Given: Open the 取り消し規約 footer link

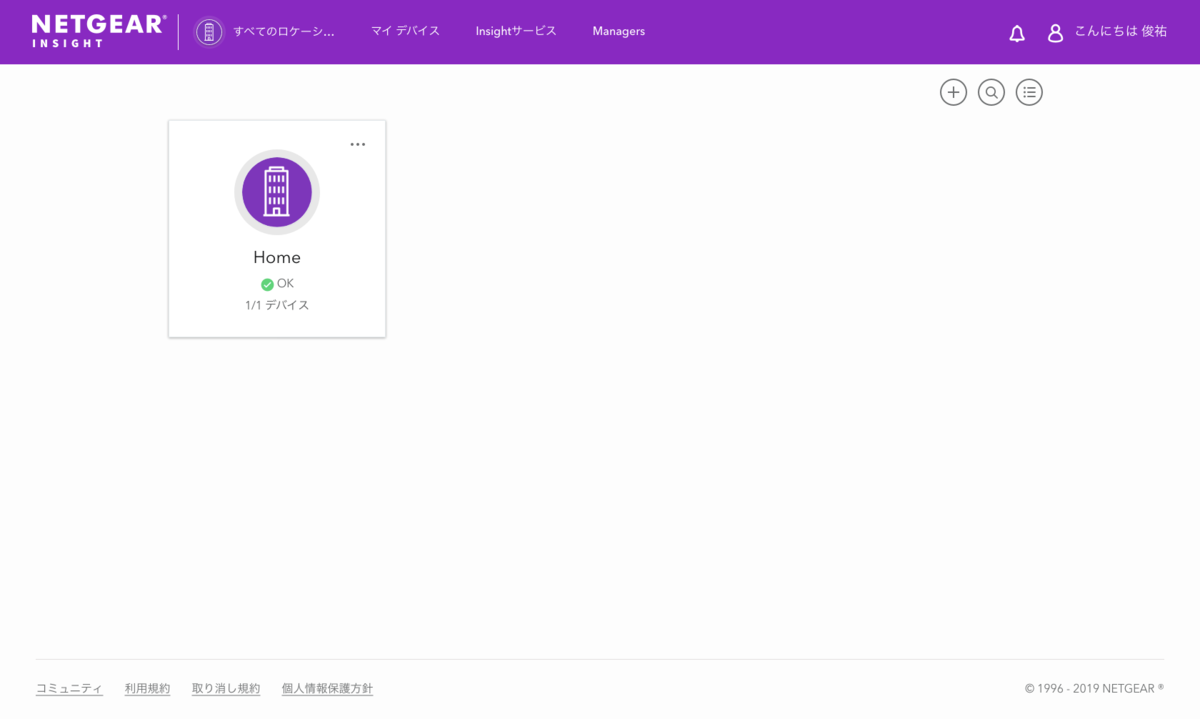Looking at the screenshot, I should (226, 688).
